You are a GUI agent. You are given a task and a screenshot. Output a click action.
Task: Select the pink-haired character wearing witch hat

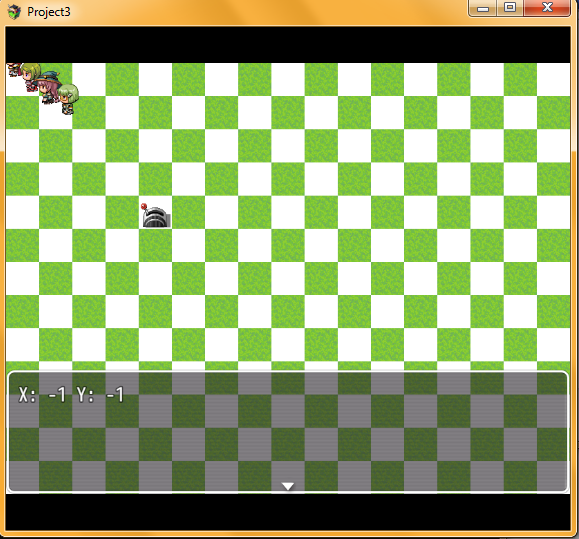[48, 87]
